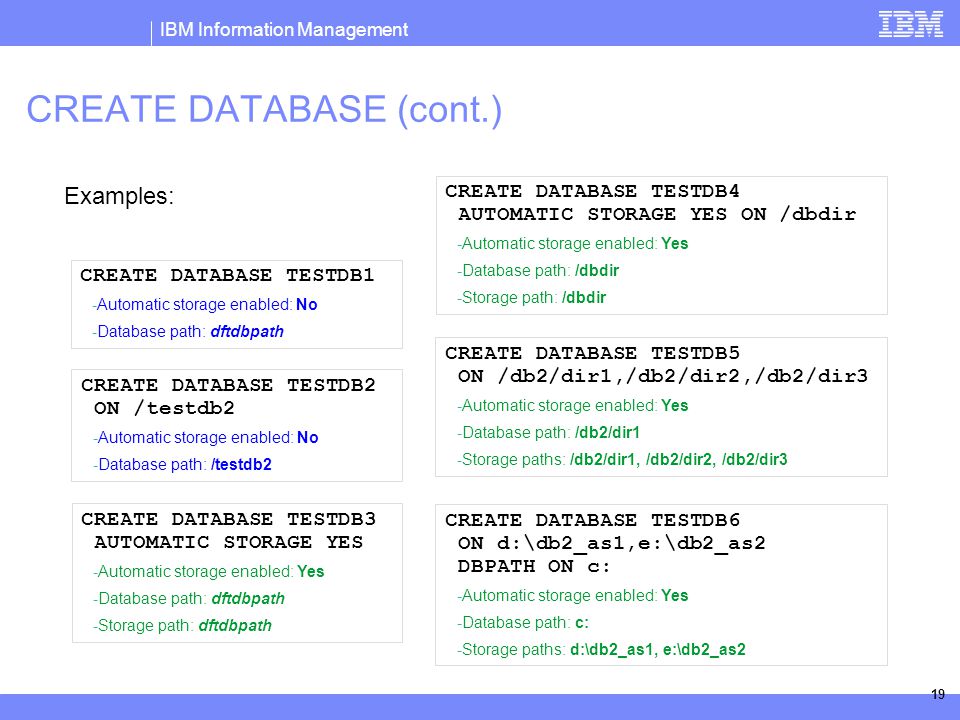
Task: Click 'ON d:\db2_as1,e:\db2_as2' command line
Action: point(612,544)
